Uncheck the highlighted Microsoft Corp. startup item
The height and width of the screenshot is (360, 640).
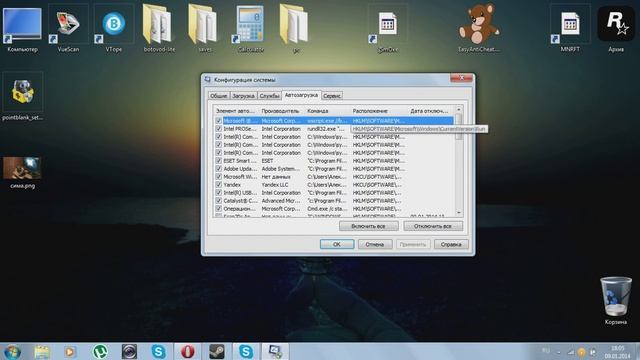pos(218,121)
